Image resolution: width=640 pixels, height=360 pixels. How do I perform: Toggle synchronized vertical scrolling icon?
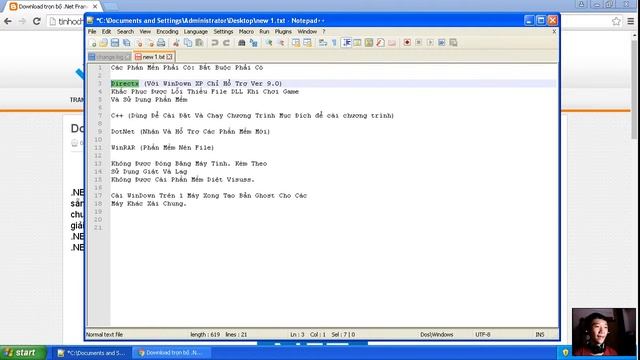(296, 43)
